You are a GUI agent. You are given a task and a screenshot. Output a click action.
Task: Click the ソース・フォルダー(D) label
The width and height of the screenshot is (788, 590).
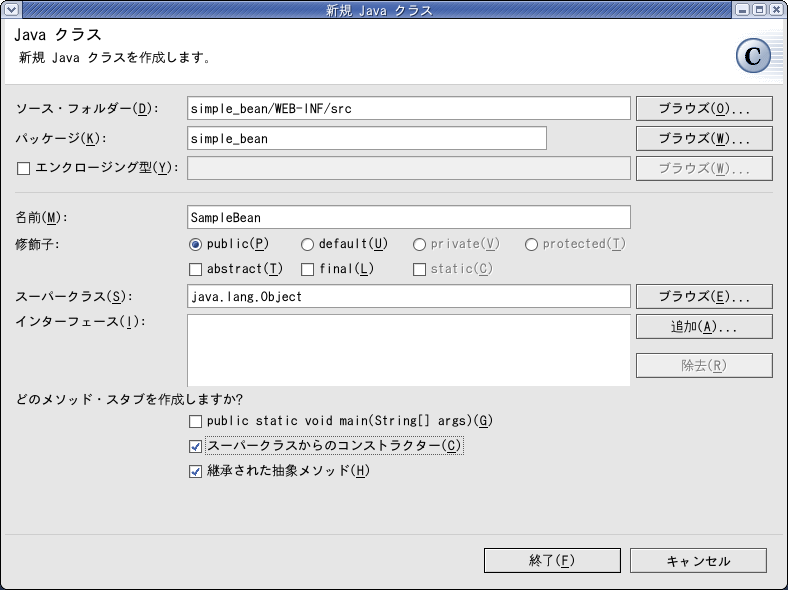[87, 109]
